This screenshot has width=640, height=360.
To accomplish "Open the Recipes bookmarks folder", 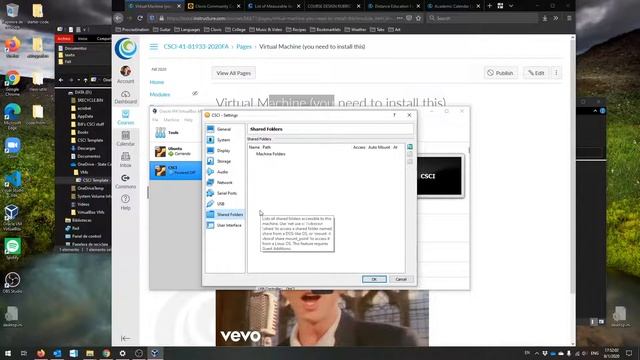I will 296,29.
